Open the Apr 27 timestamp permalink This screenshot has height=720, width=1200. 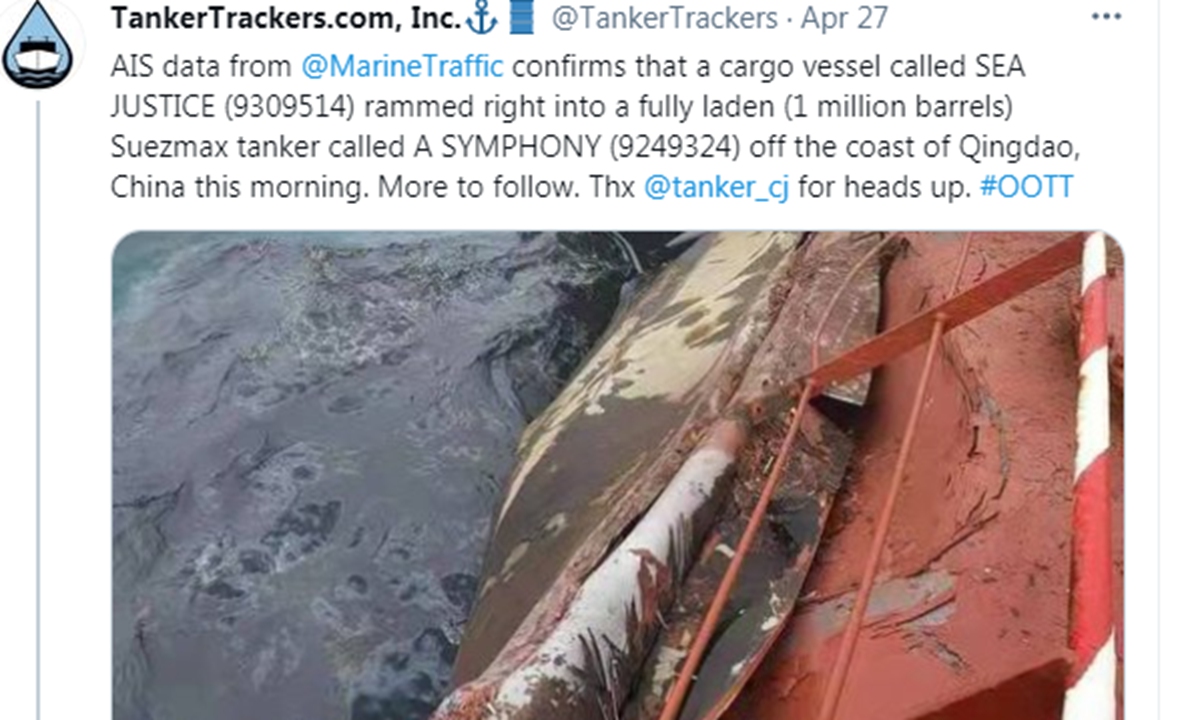tap(844, 18)
